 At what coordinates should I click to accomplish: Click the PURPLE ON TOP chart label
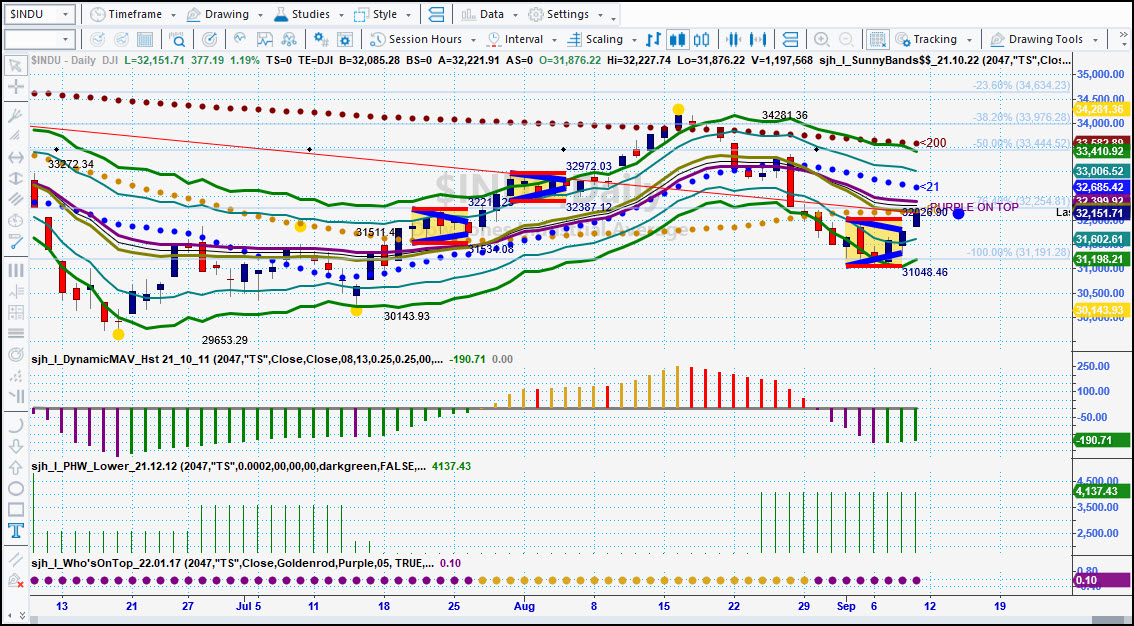click(x=974, y=207)
